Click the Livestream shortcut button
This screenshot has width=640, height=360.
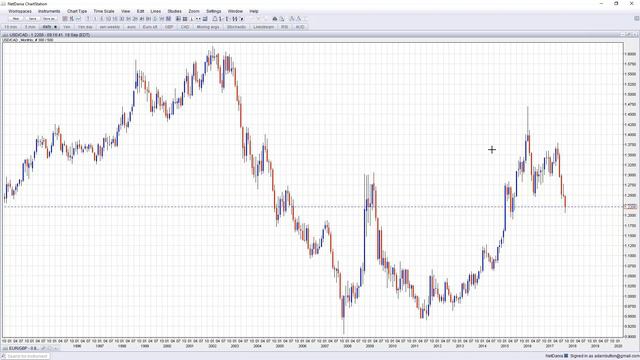coord(263,27)
